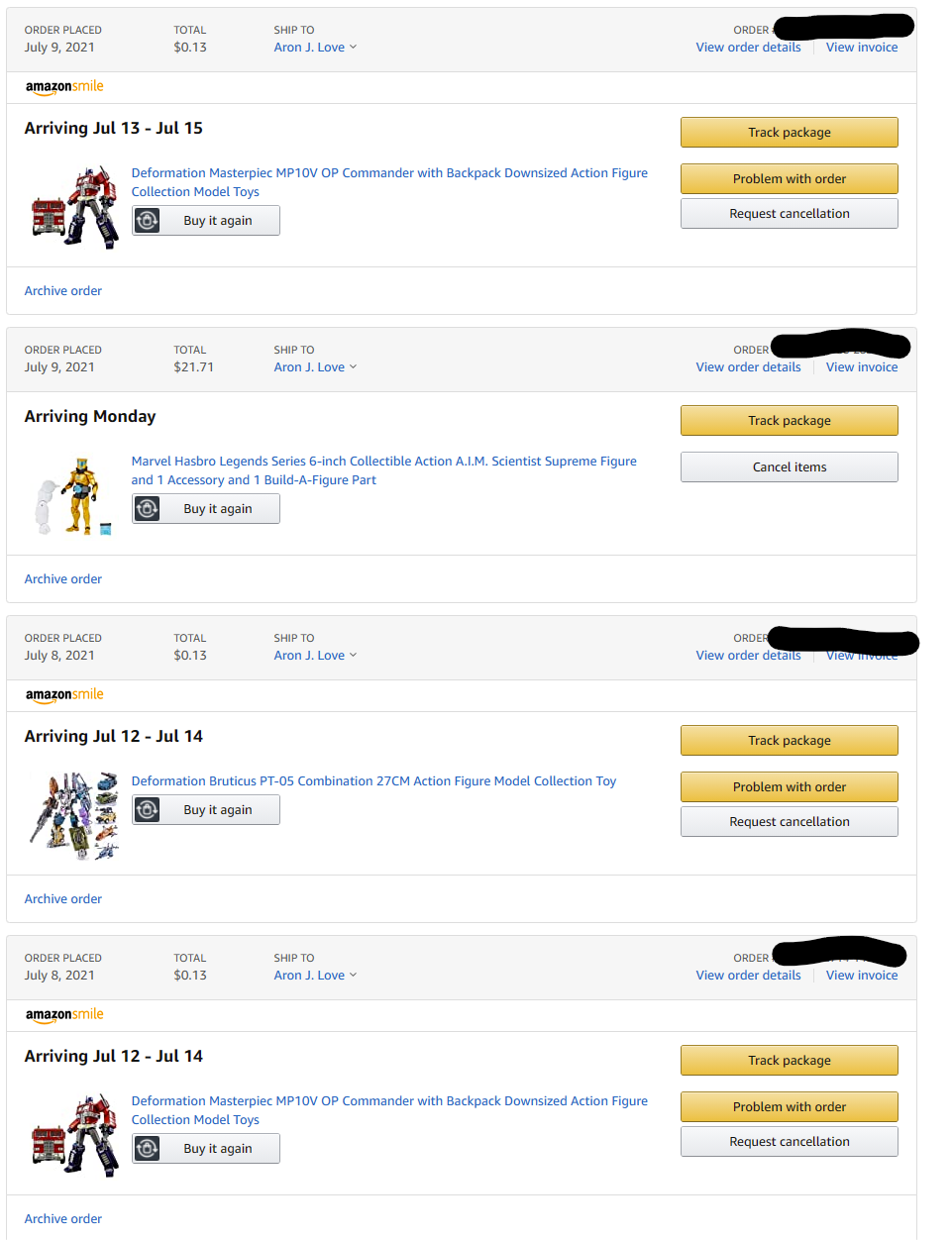Click the Buy it again icon in last order

[x=148, y=1149]
